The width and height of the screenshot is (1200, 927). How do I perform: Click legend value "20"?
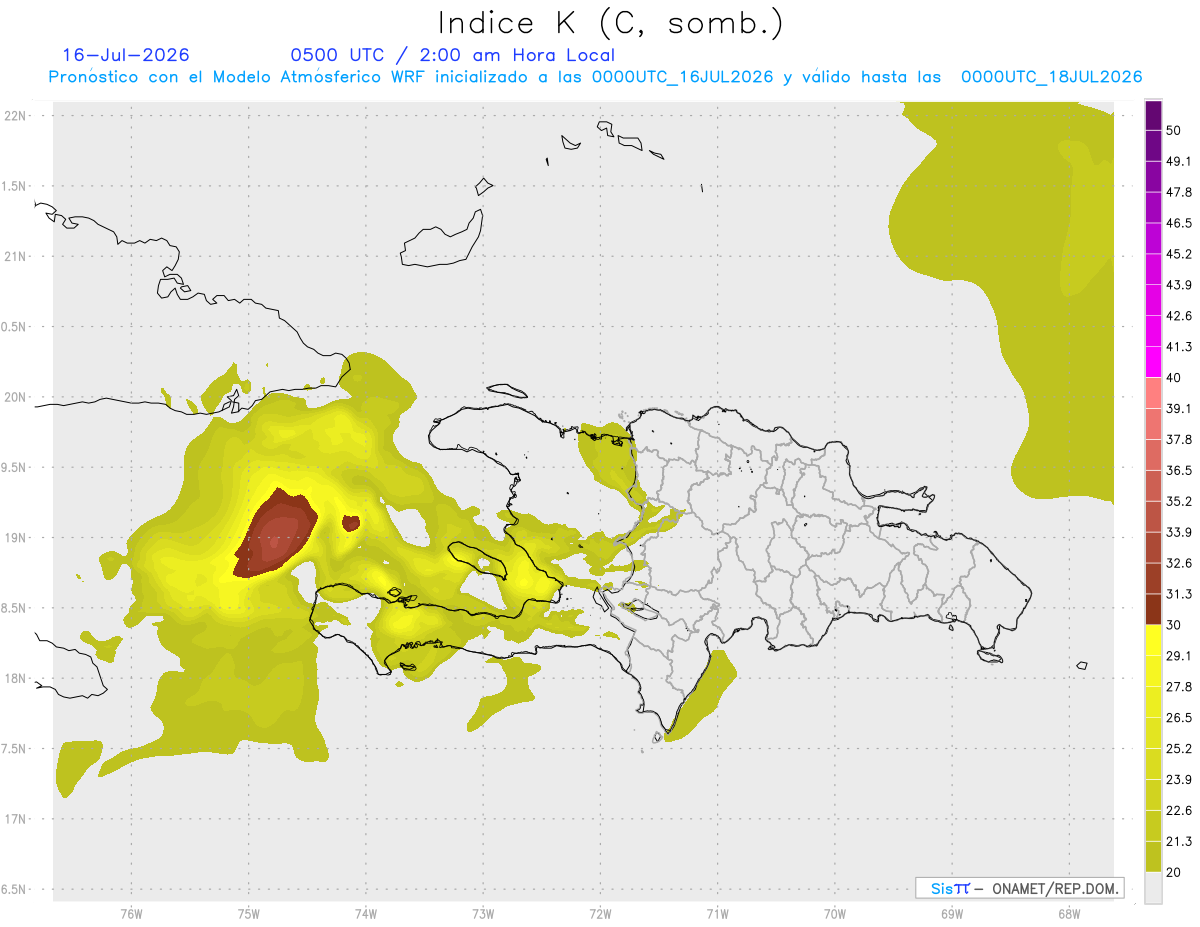(1174, 872)
